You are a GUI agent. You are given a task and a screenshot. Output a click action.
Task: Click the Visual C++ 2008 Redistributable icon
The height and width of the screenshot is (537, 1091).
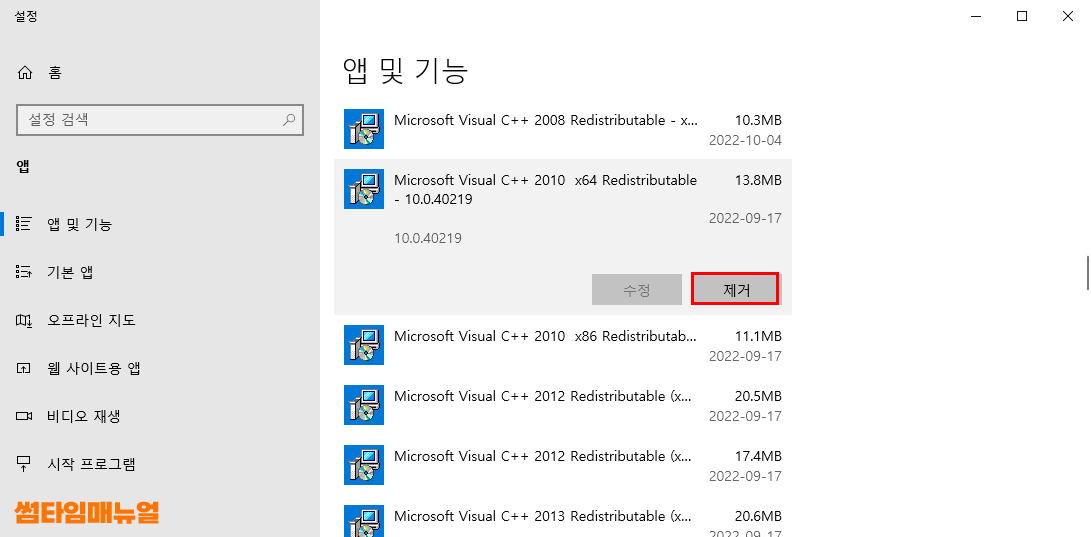pos(364,129)
